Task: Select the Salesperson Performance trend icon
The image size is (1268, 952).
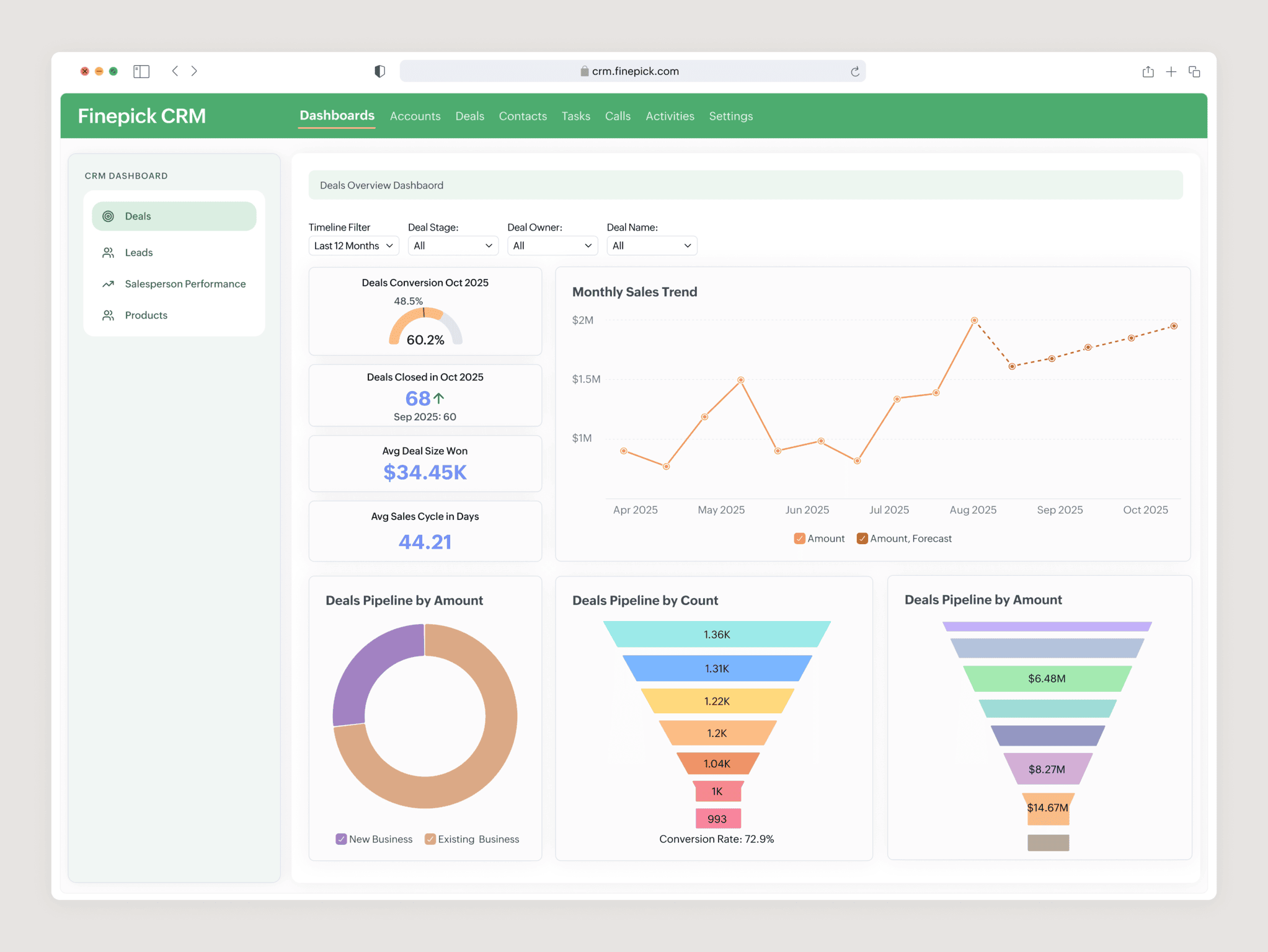Action: (109, 283)
